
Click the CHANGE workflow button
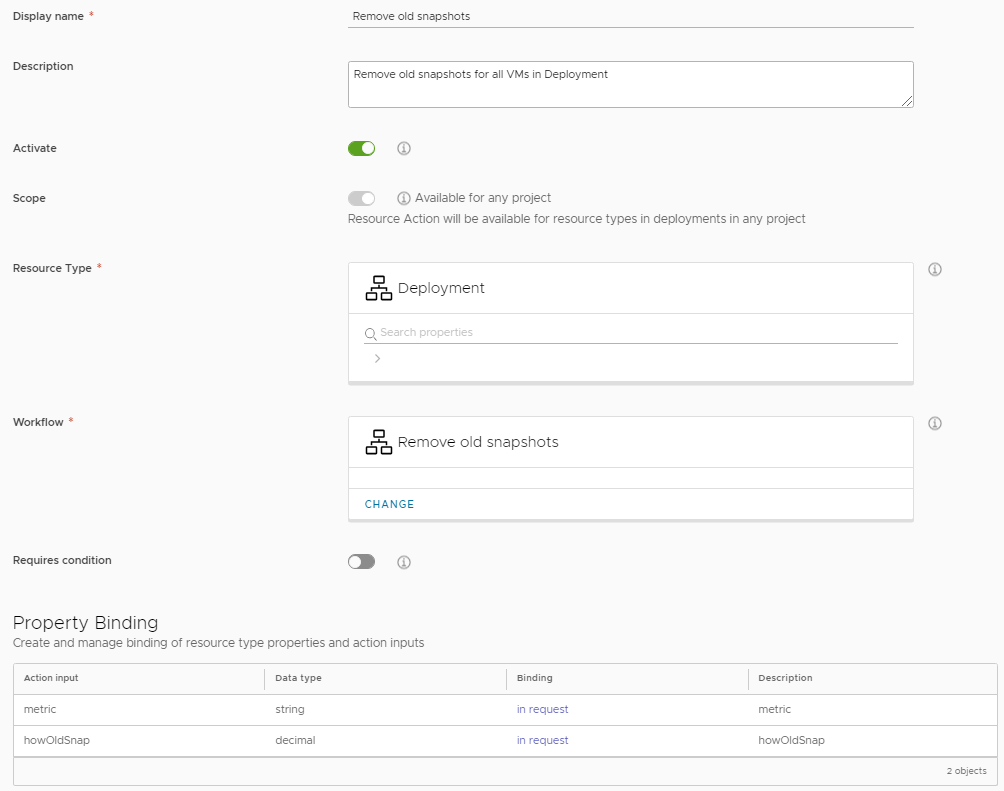(389, 504)
